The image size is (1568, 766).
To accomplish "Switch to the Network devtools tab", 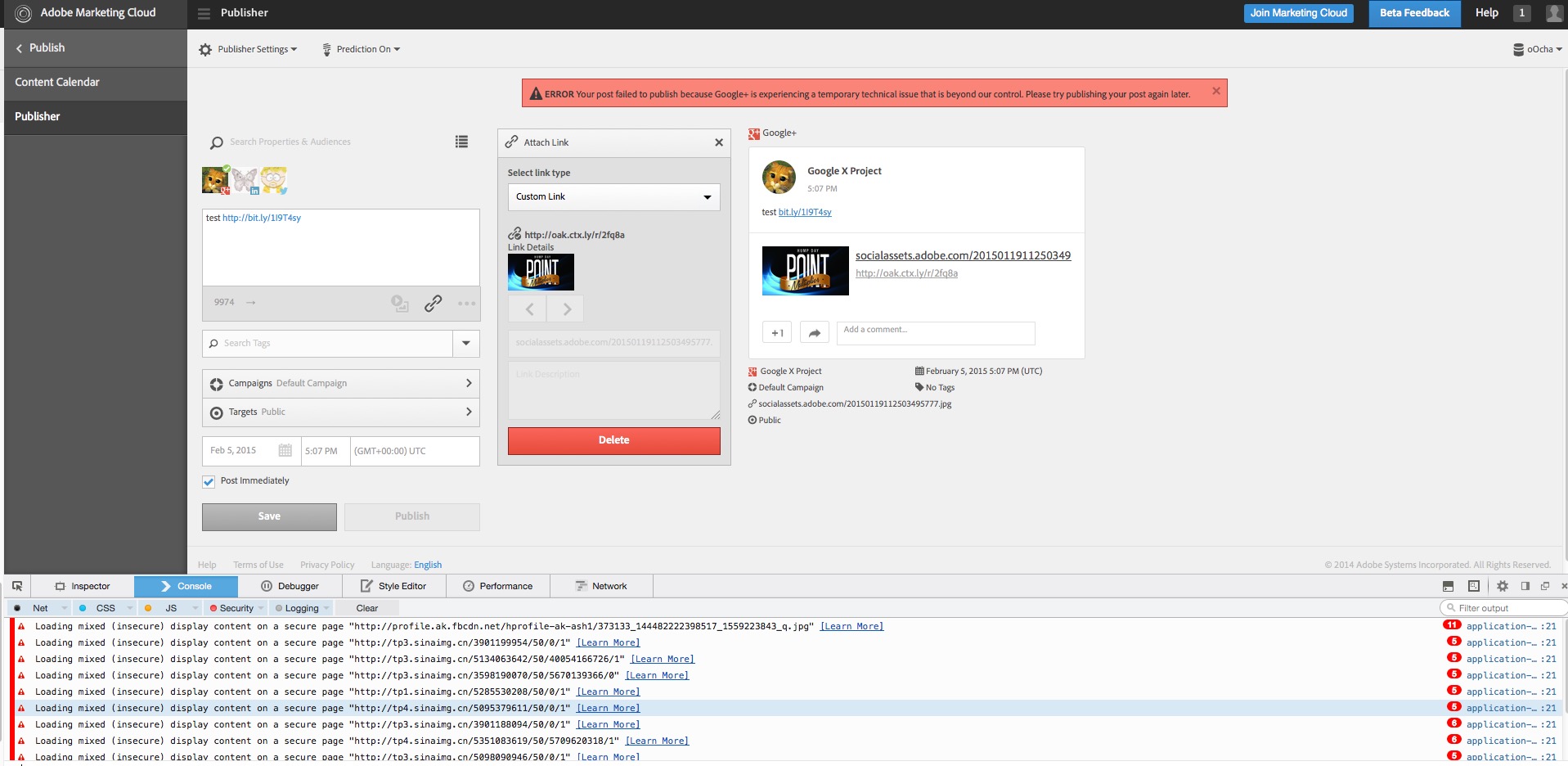I will click(601, 586).
